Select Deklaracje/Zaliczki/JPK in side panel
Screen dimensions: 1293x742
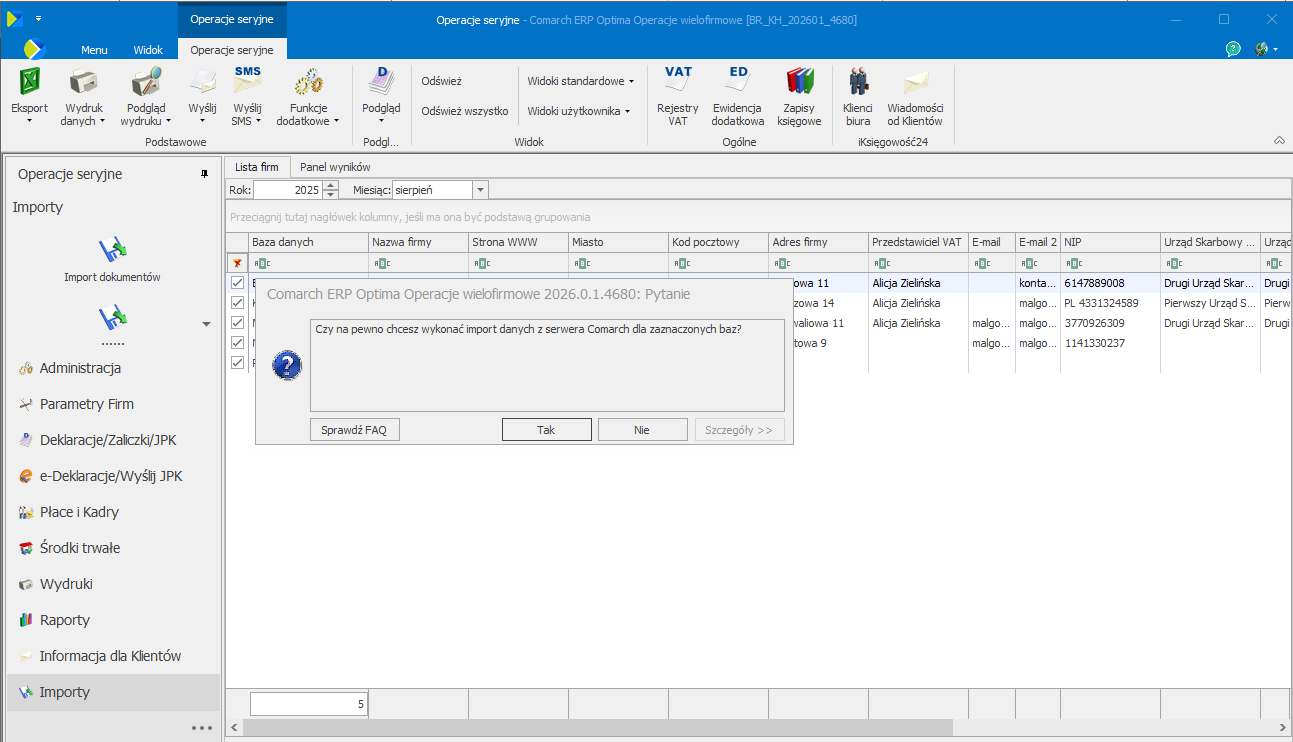pos(112,440)
